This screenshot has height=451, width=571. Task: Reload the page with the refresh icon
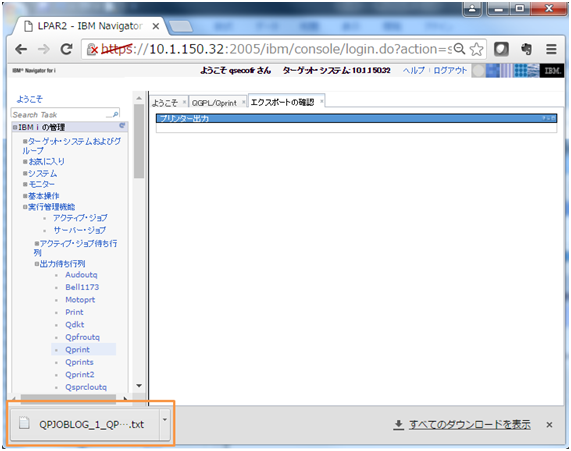pyautogui.click(x=66, y=49)
